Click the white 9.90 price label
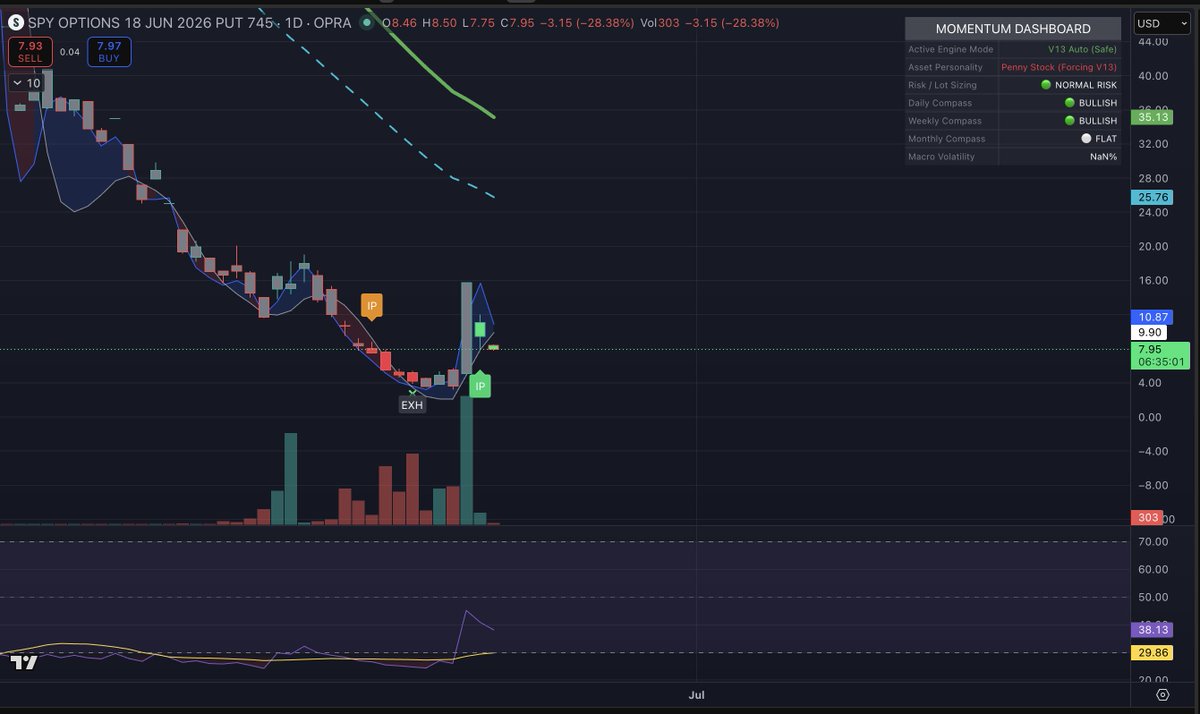Screen dimensions: 1200x714 (x=1150, y=332)
